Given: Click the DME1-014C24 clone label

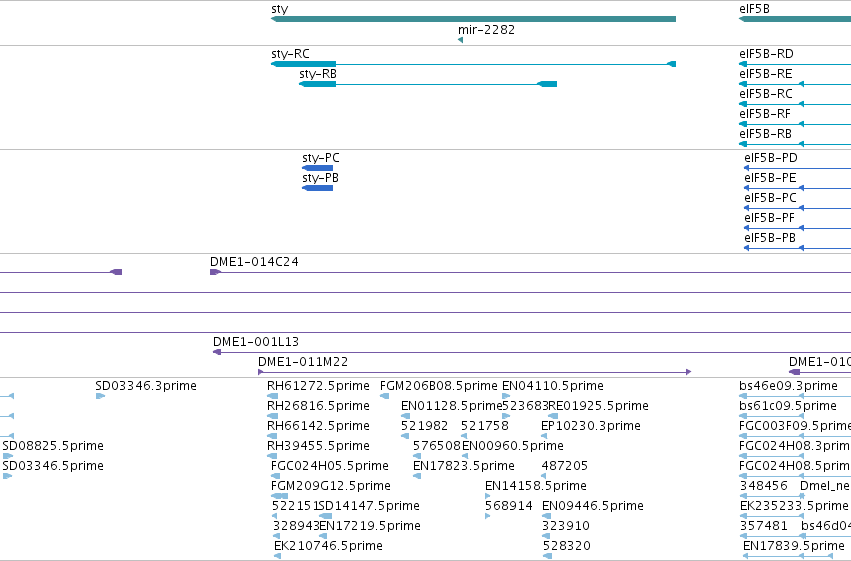Looking at the screenshot, I should 255,262.
